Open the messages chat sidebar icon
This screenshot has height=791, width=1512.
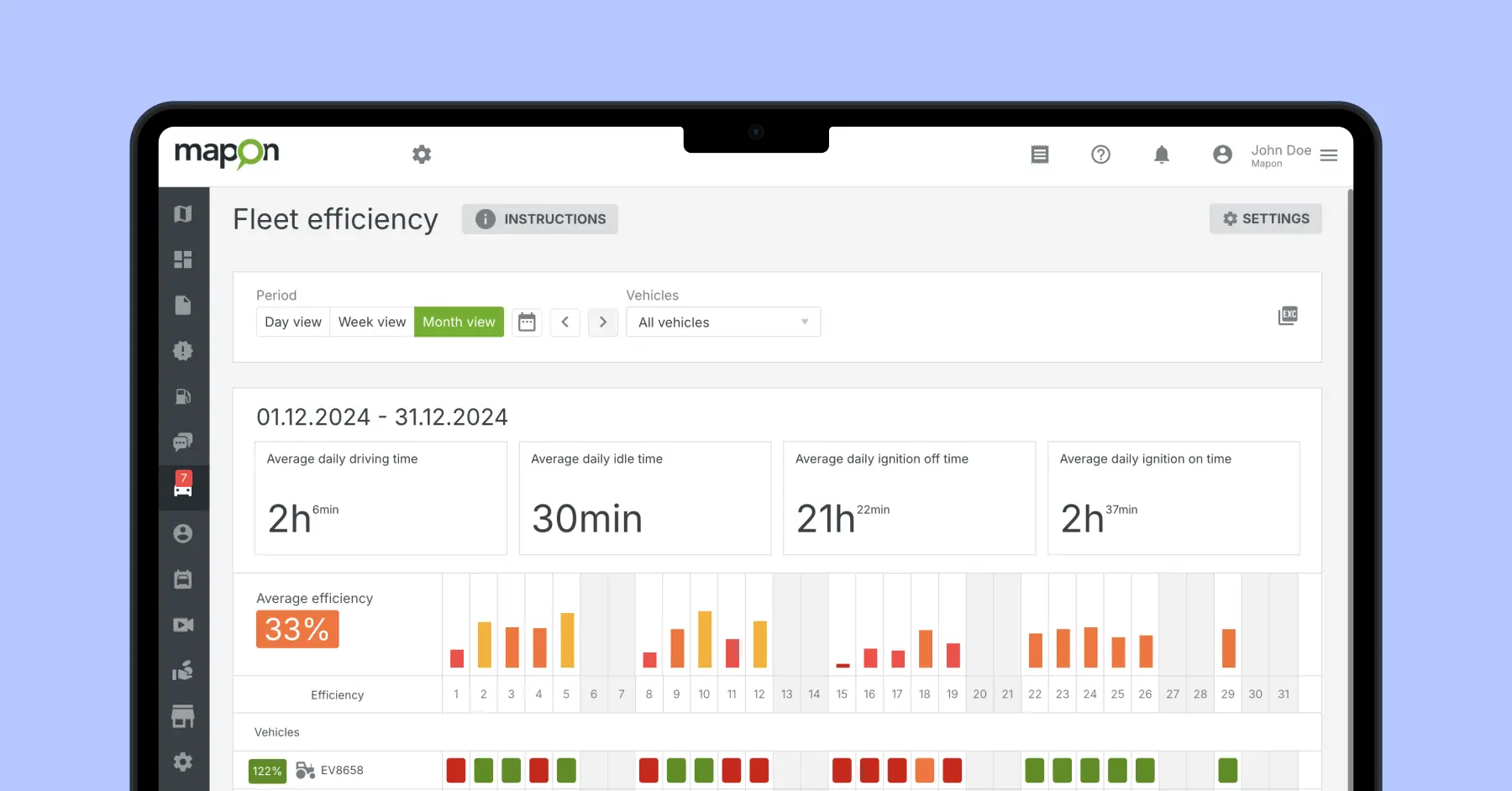click(x=183, y=442)
